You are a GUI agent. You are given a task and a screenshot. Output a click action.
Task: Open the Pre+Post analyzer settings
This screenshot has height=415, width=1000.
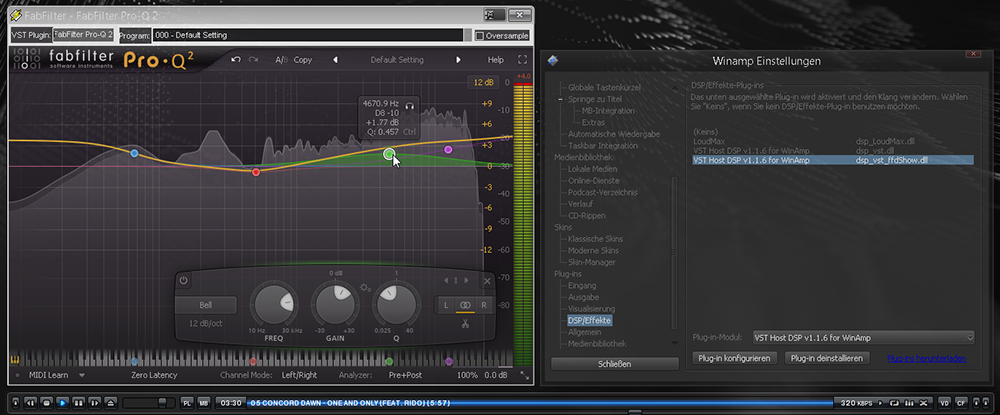point(405,375)
